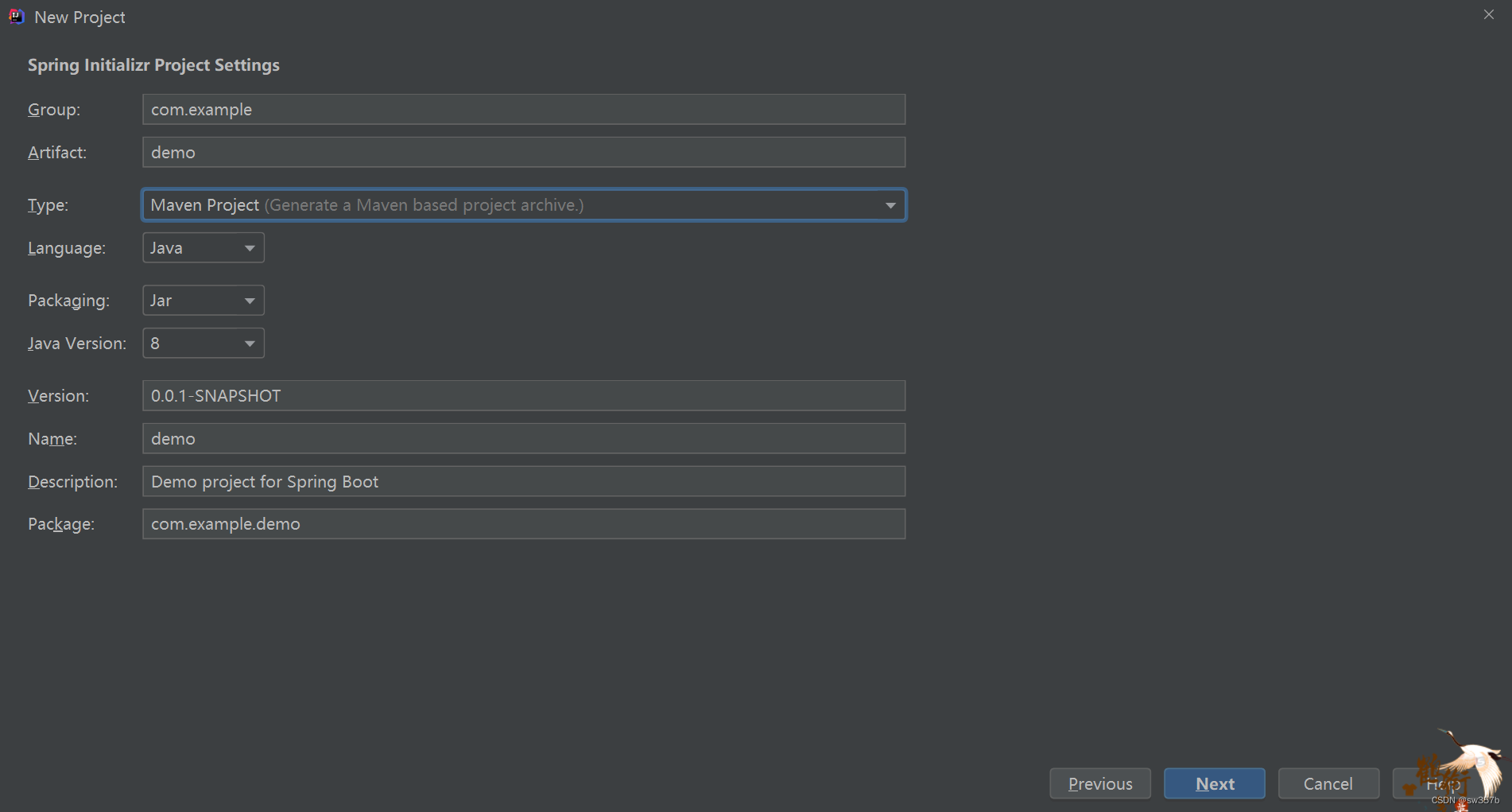1512x812 pixels.
Task: Click the Package field showing com.example.demo
Action: click(x=523, y=523)
